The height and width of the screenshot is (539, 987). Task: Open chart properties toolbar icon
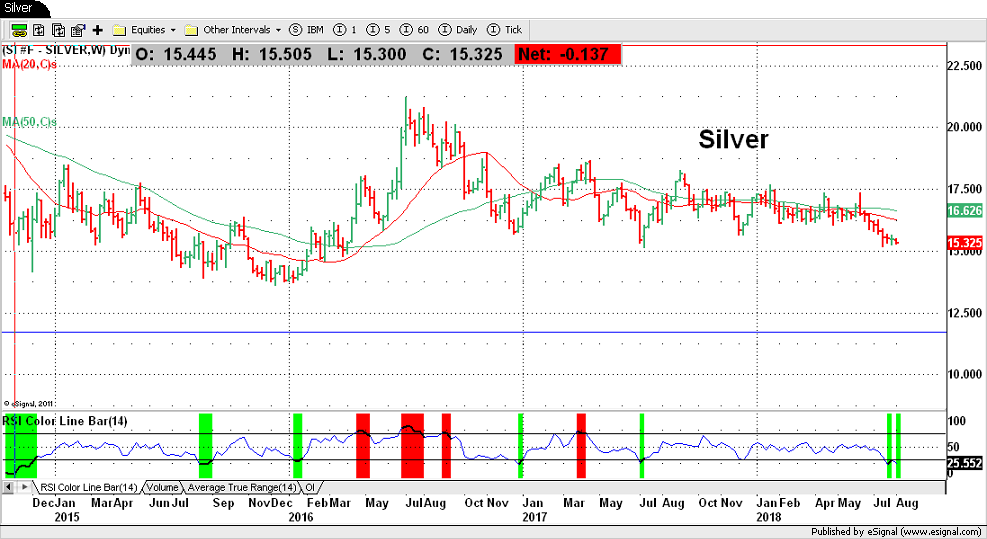(x=78, y=30)
